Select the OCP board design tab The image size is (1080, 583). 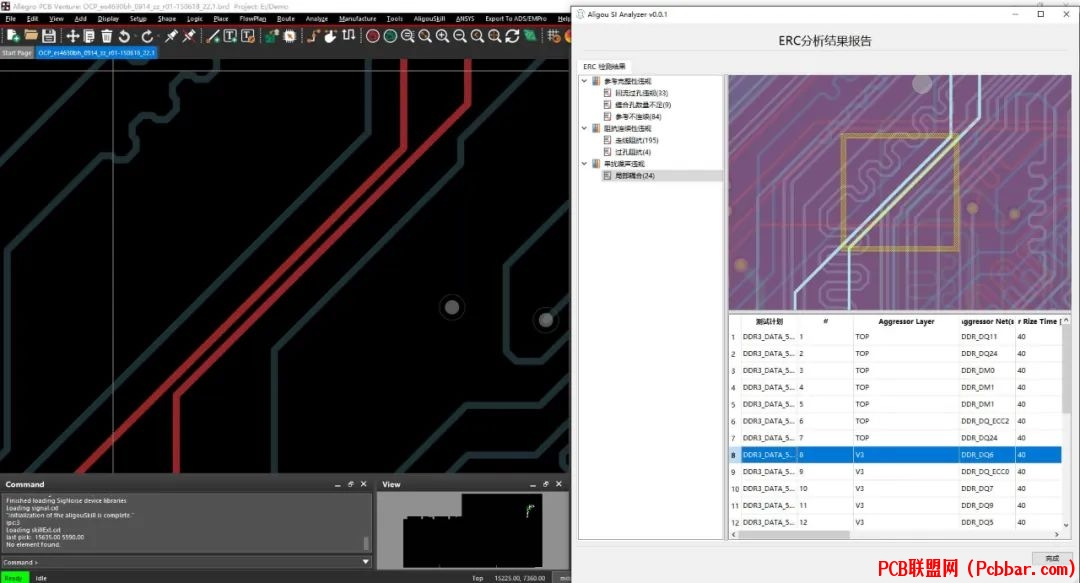point(96,53)
